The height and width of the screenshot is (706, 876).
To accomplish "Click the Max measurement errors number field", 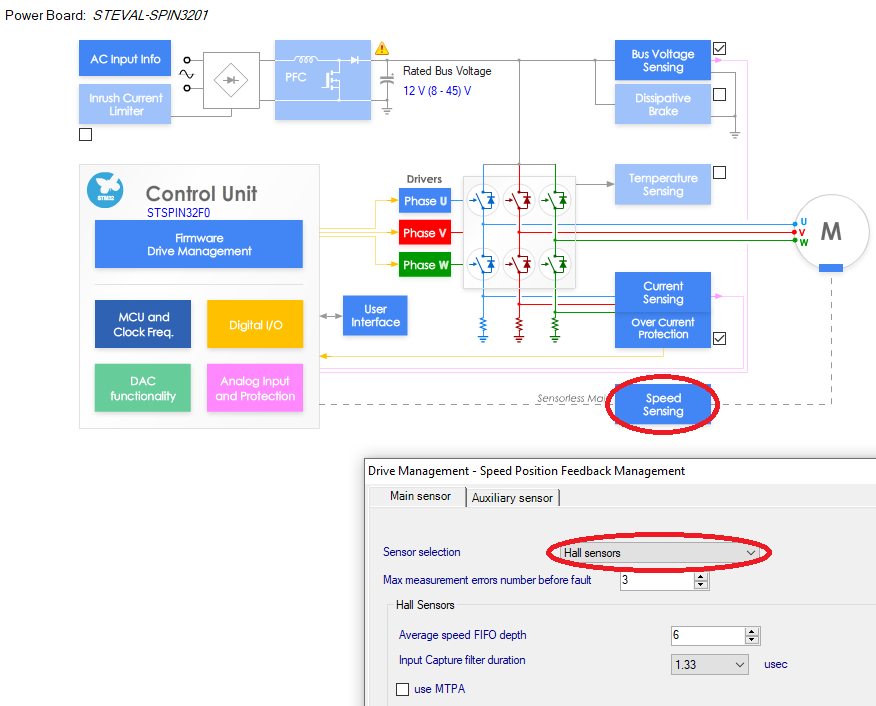I will pyautogui.click(x=658, y=581).
